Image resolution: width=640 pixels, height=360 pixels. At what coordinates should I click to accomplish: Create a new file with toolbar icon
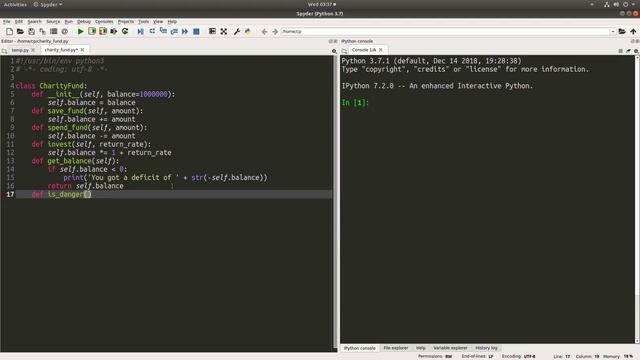click(x=9, y=31)
